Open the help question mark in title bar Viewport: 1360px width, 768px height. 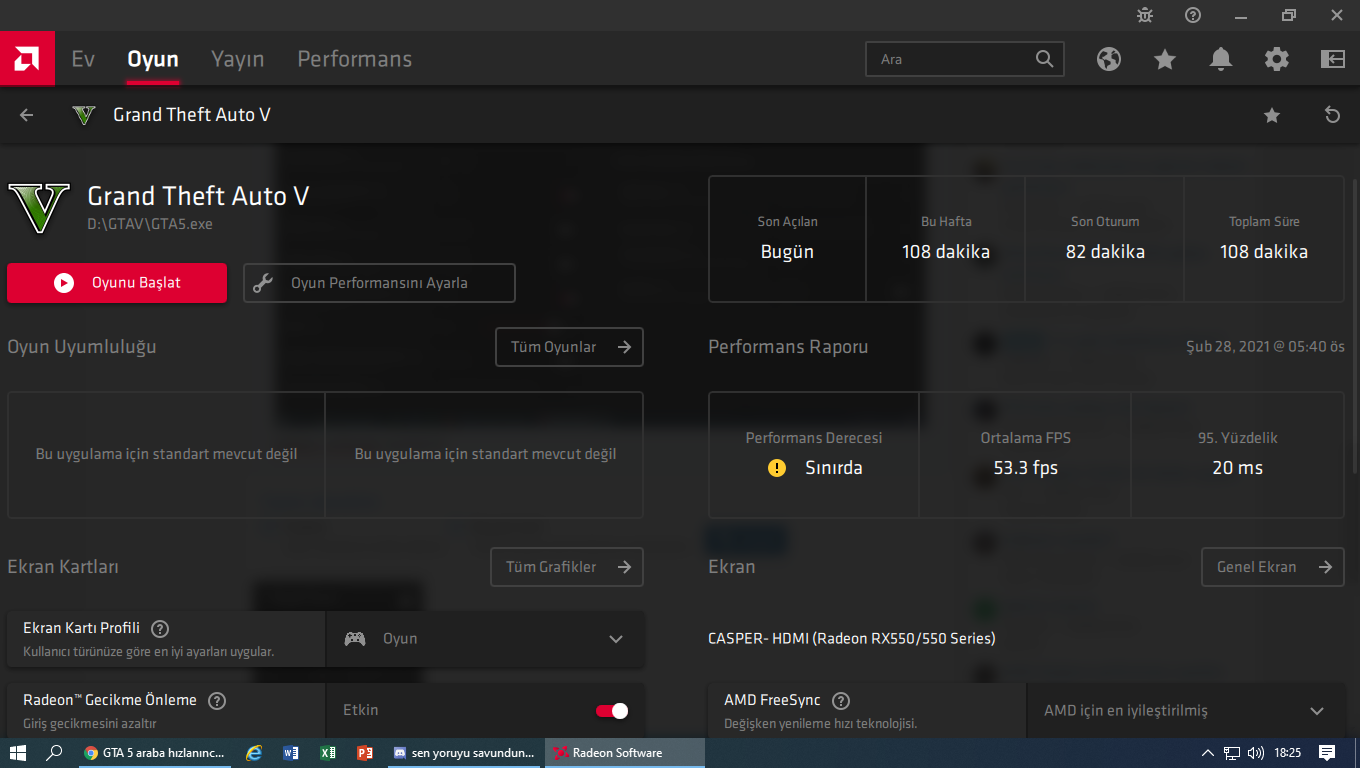(x=1193, y=15)
